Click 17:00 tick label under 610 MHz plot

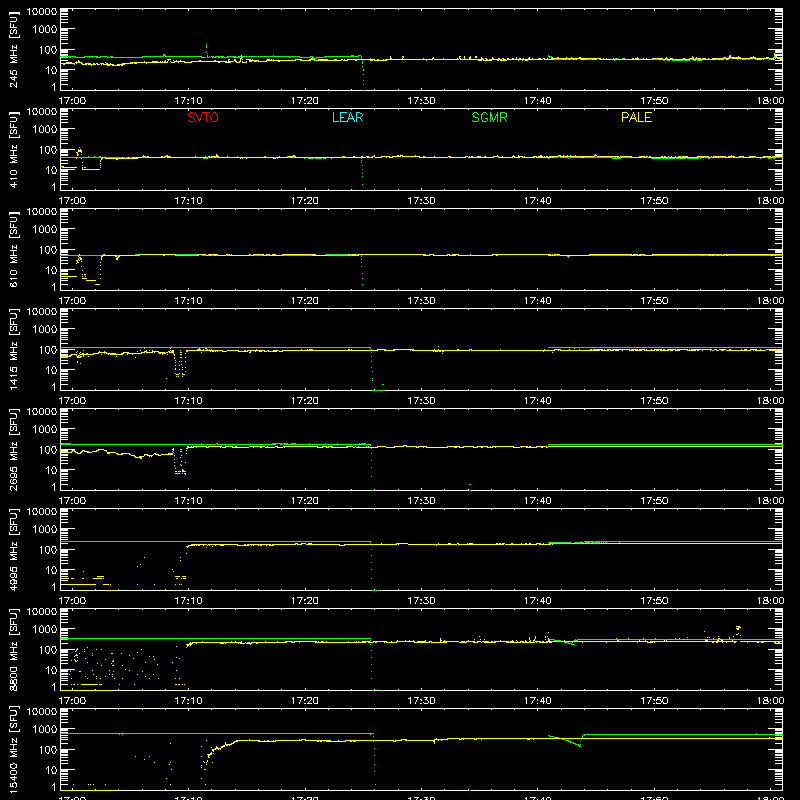click(x=72, y=301)
